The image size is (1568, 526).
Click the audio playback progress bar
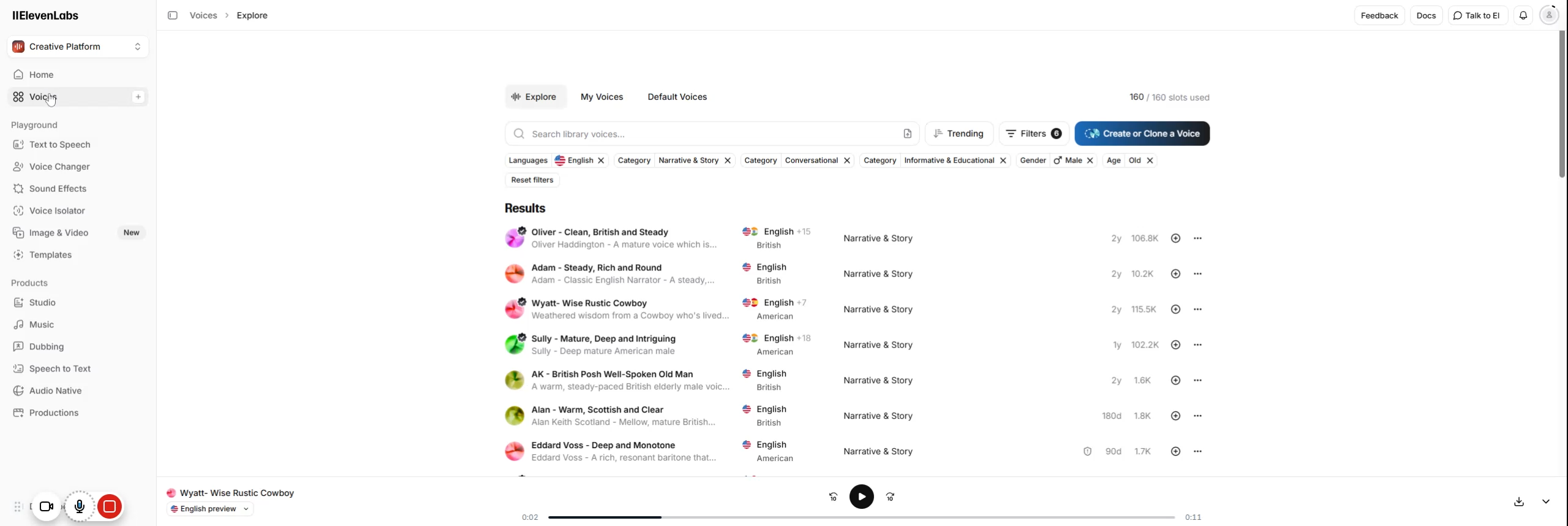pos(861,517)
